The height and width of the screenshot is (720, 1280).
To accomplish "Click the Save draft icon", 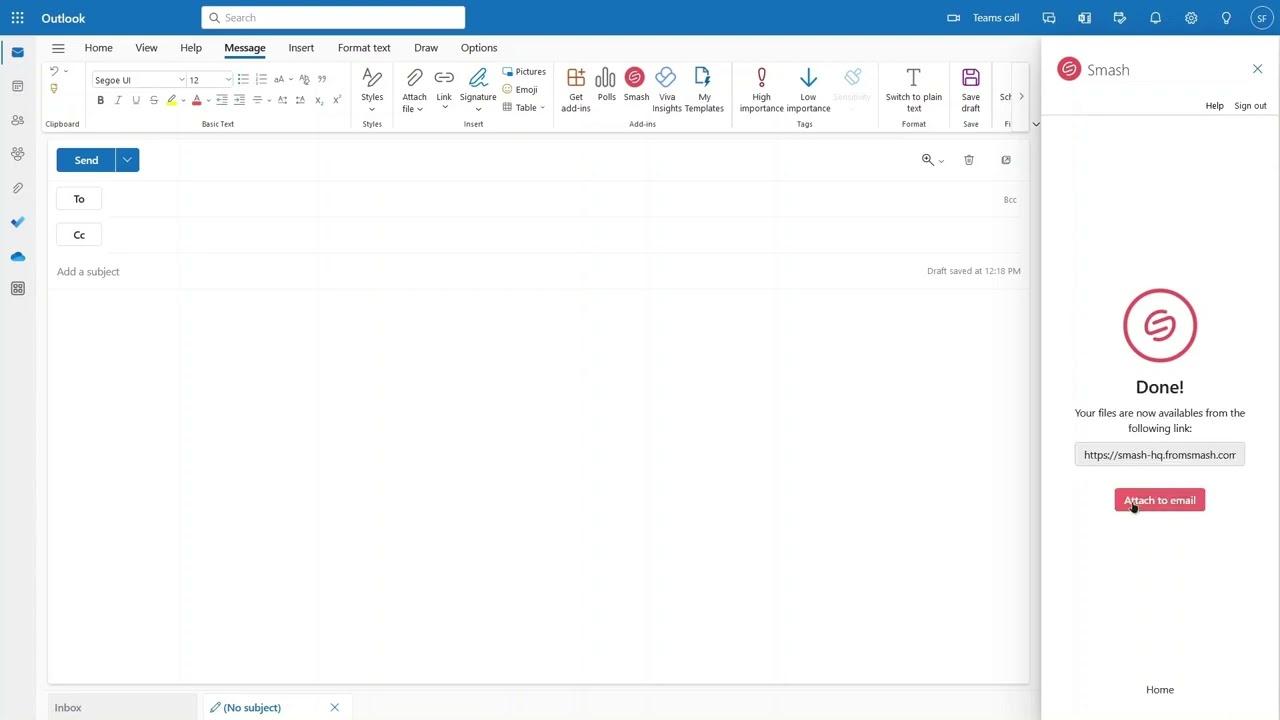I will coord(971,90).
